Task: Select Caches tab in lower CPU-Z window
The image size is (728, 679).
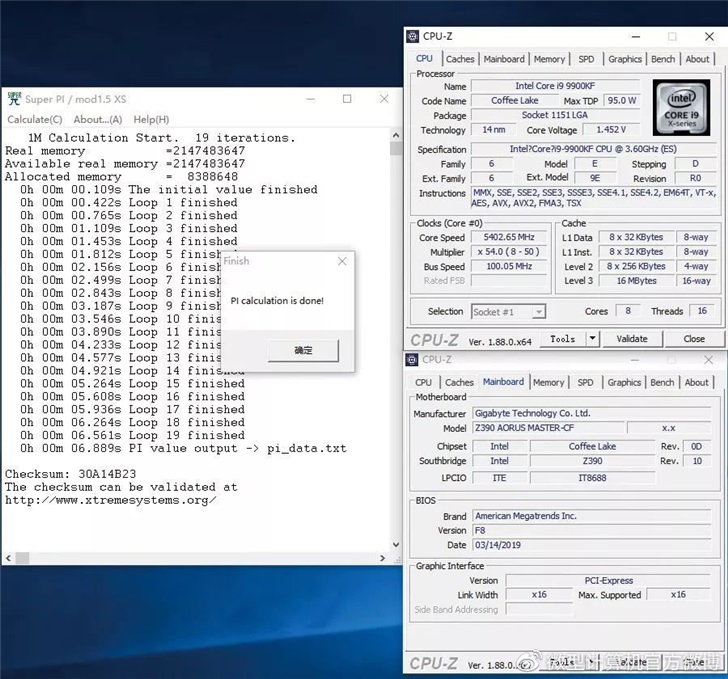Action: (459, 382)
